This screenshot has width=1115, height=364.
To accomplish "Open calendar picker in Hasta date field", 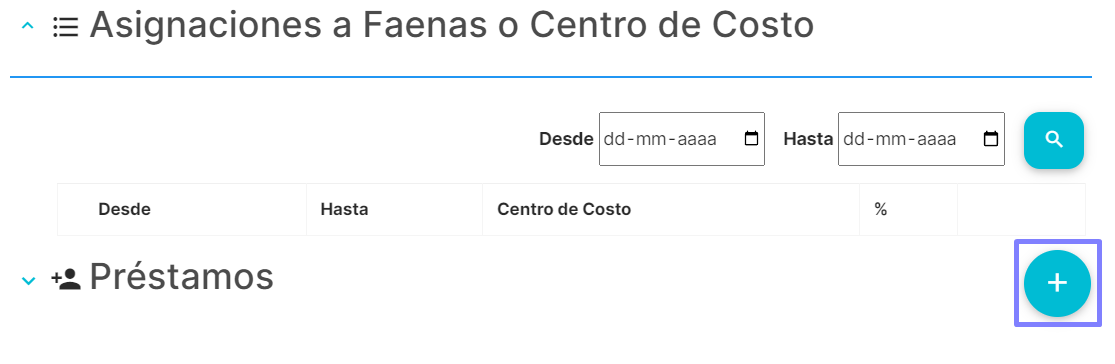I will [x=991, y=139].
